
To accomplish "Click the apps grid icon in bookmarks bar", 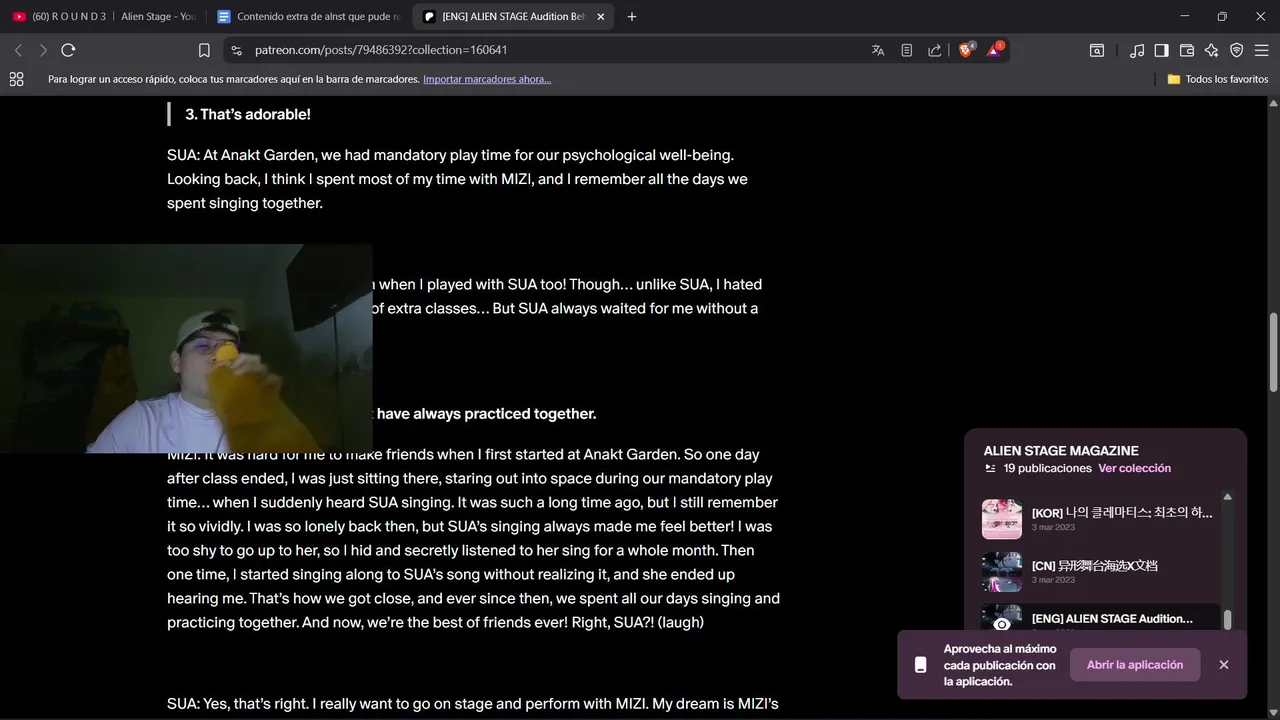I will tap(16, 79).
